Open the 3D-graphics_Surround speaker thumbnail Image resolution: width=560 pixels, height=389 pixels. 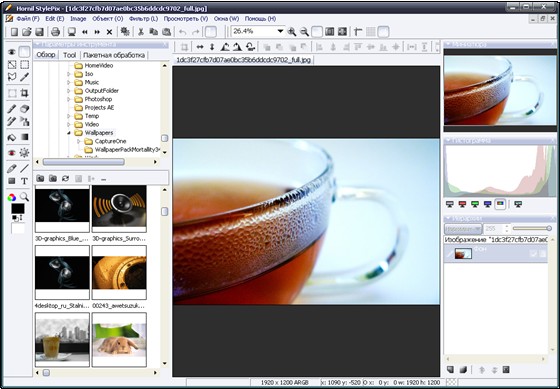click(119, 209)
